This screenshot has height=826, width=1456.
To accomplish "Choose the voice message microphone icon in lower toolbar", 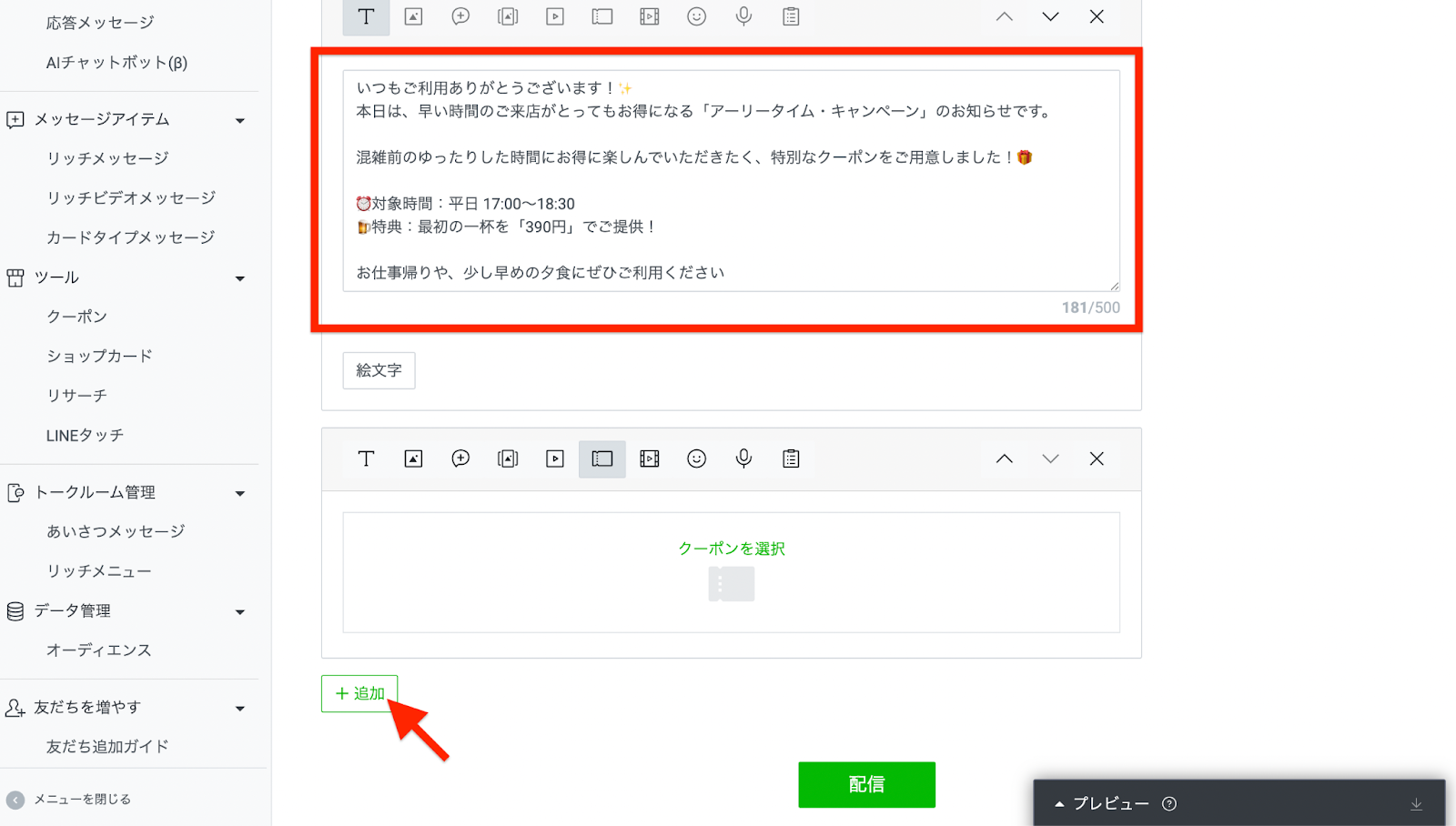I will pos(743,458).
